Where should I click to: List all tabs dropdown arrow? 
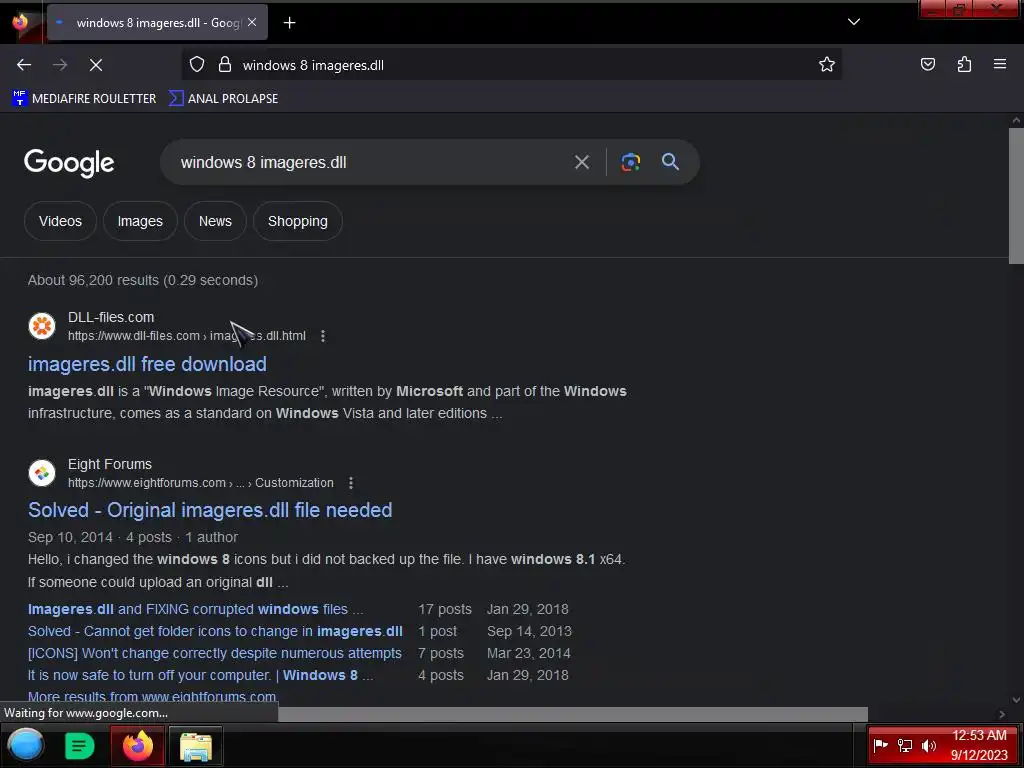click(854, 22)
